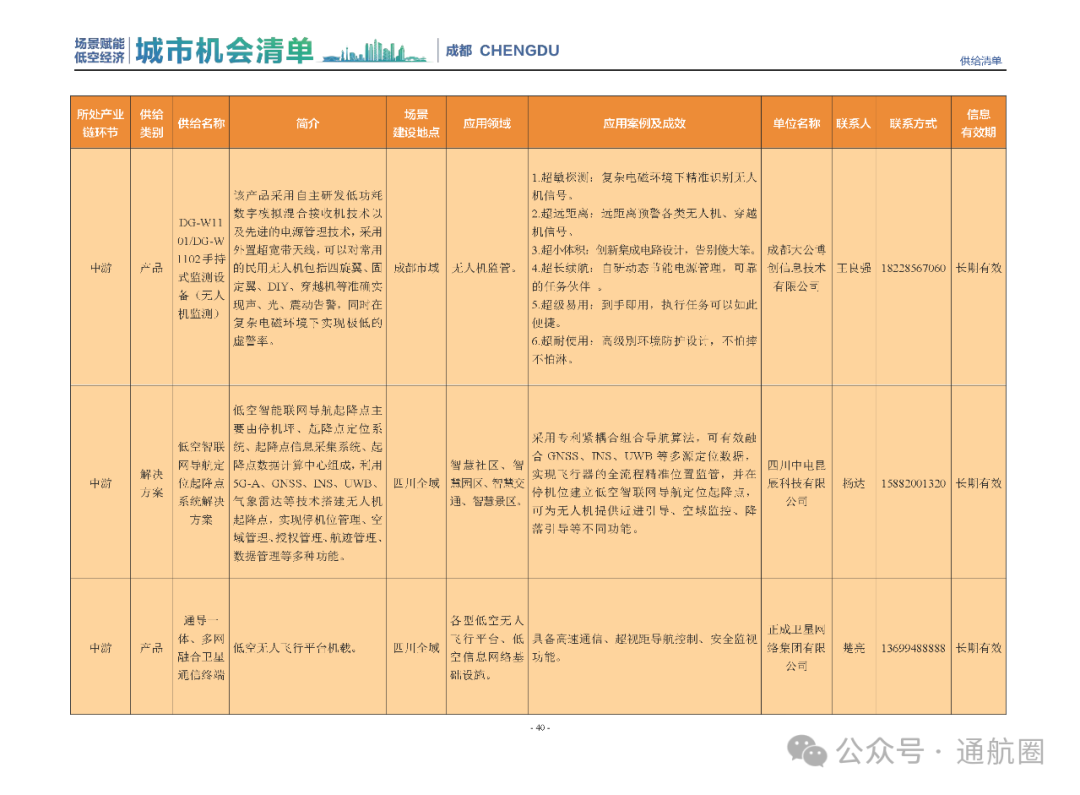Click the 具备高速通信、超视距导航控制 cell

coord(645,648)
